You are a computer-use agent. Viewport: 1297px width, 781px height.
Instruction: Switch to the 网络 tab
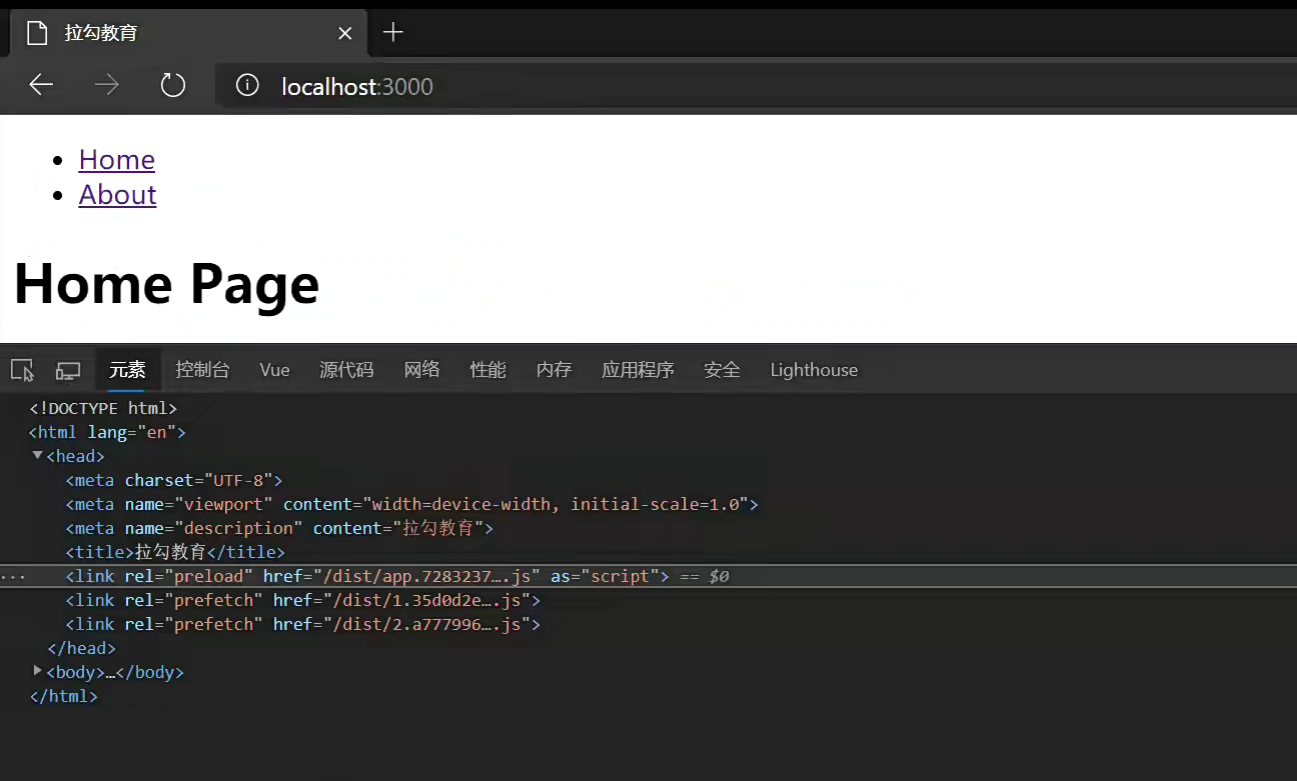click(x=421, y=370)
